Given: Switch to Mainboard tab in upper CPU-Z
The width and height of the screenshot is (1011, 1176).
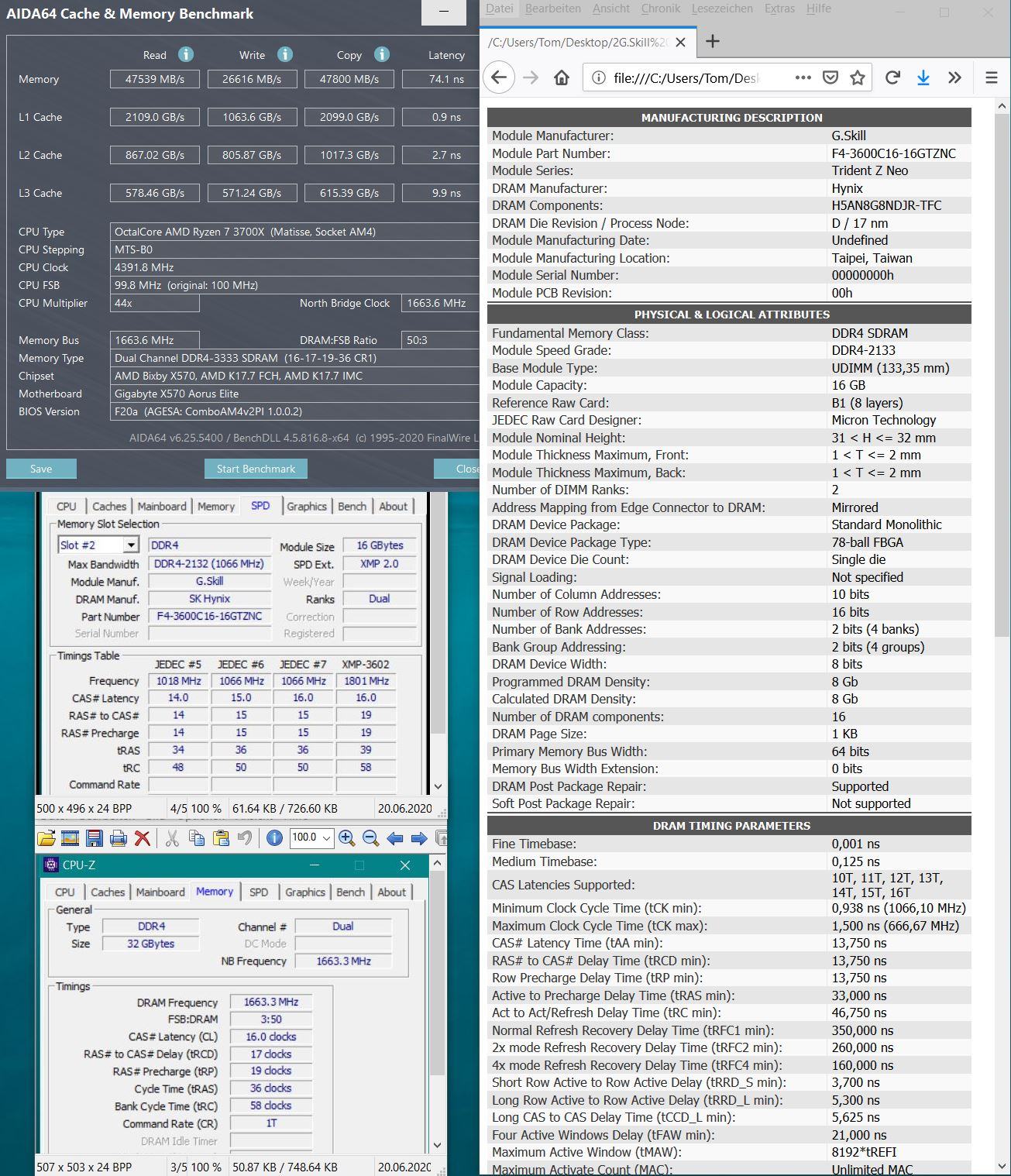Looking at the screenshot, I should coord(162,506).
